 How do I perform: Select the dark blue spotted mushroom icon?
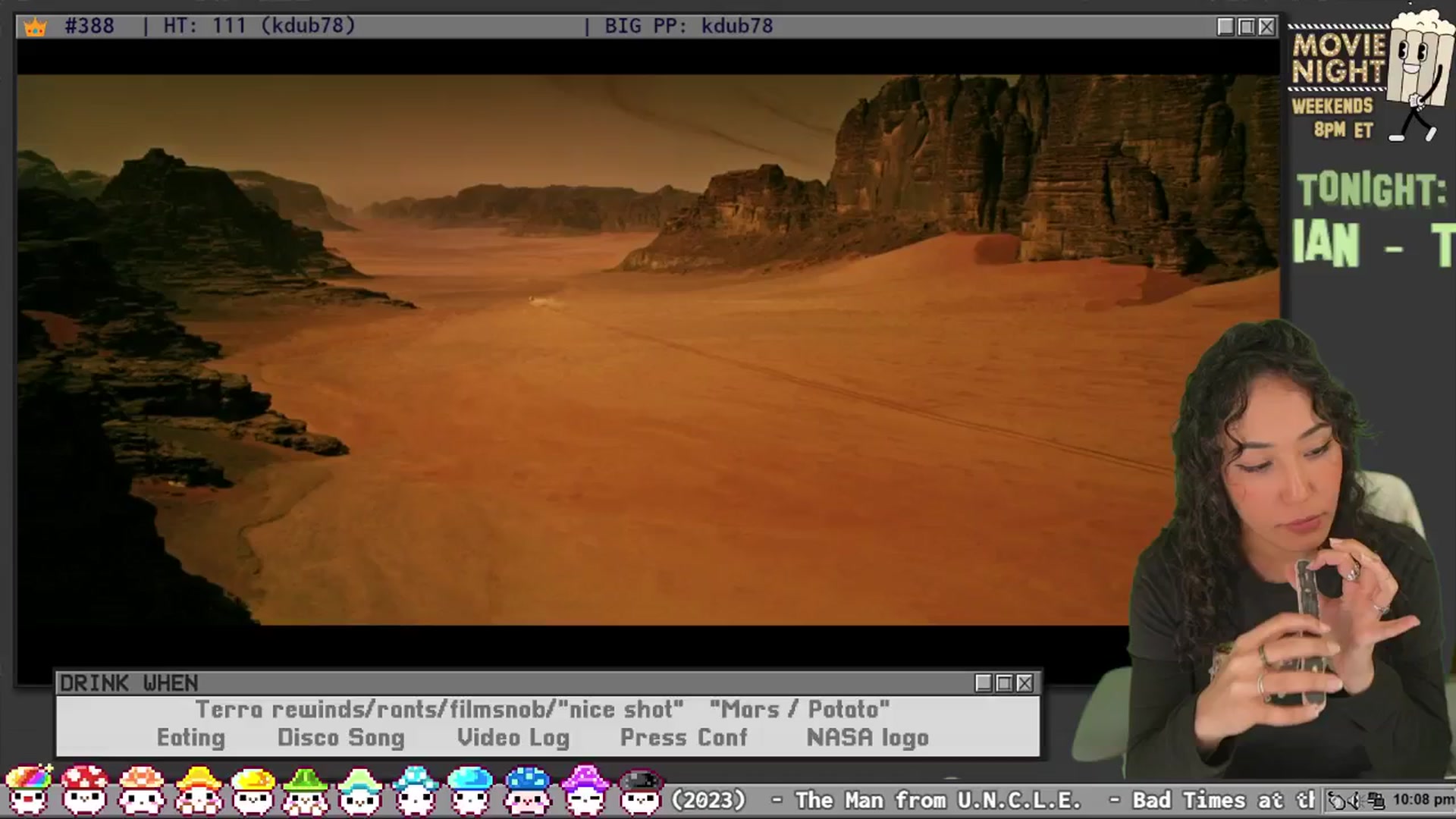tap(527, 789)
